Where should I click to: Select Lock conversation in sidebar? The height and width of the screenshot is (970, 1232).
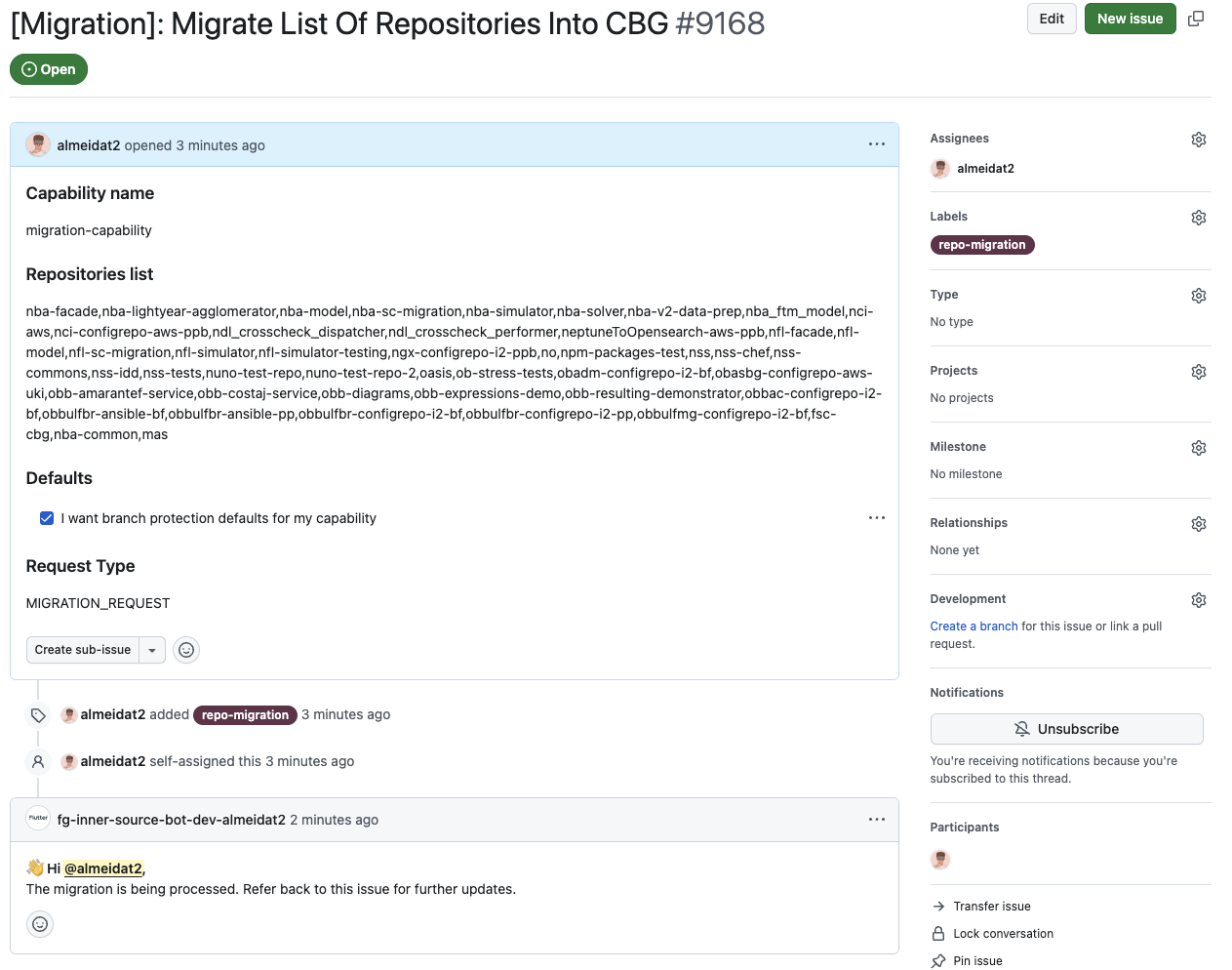click(1003, 934)
